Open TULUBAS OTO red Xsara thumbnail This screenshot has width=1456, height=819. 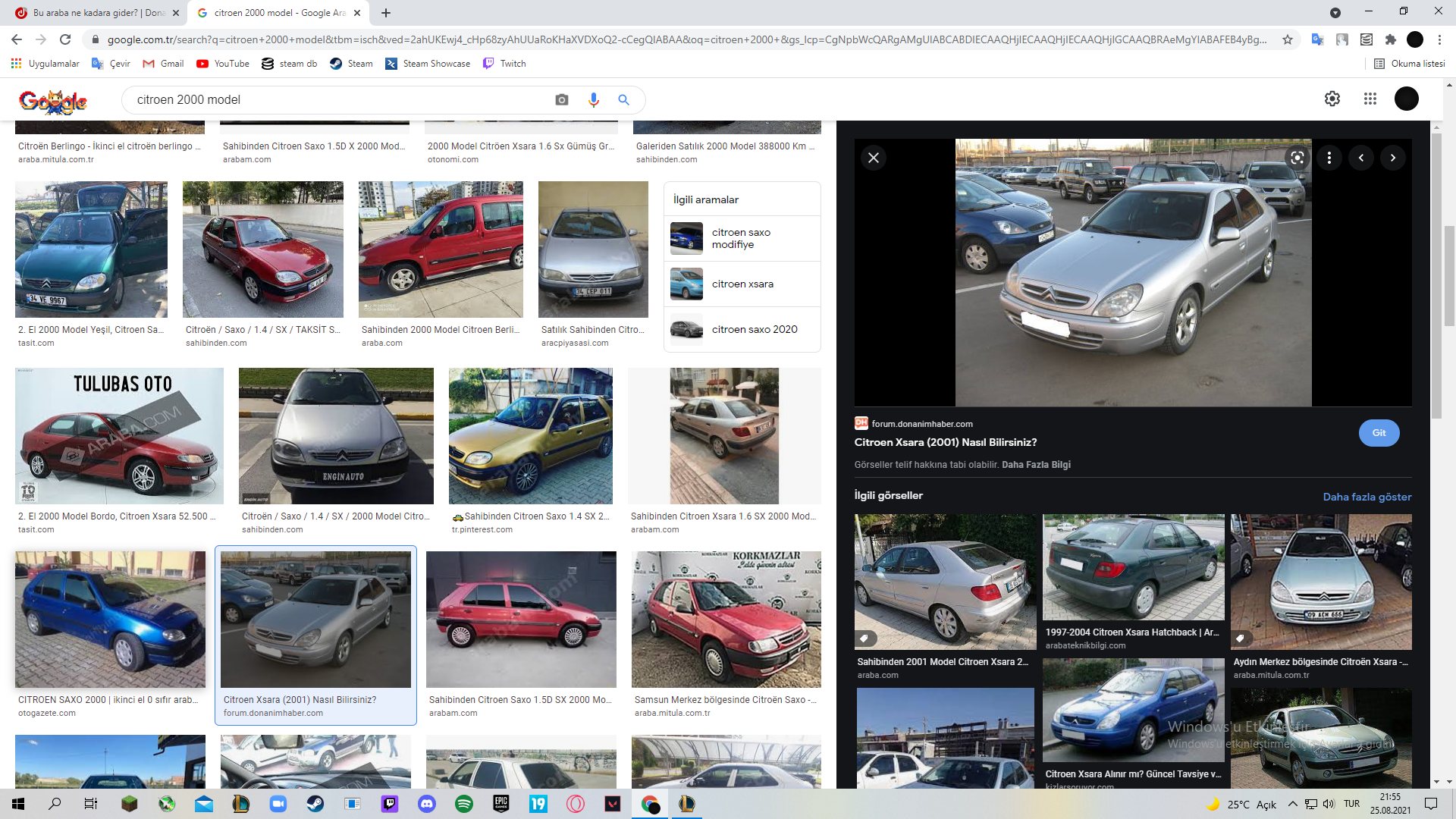click(x=119, y=436)
